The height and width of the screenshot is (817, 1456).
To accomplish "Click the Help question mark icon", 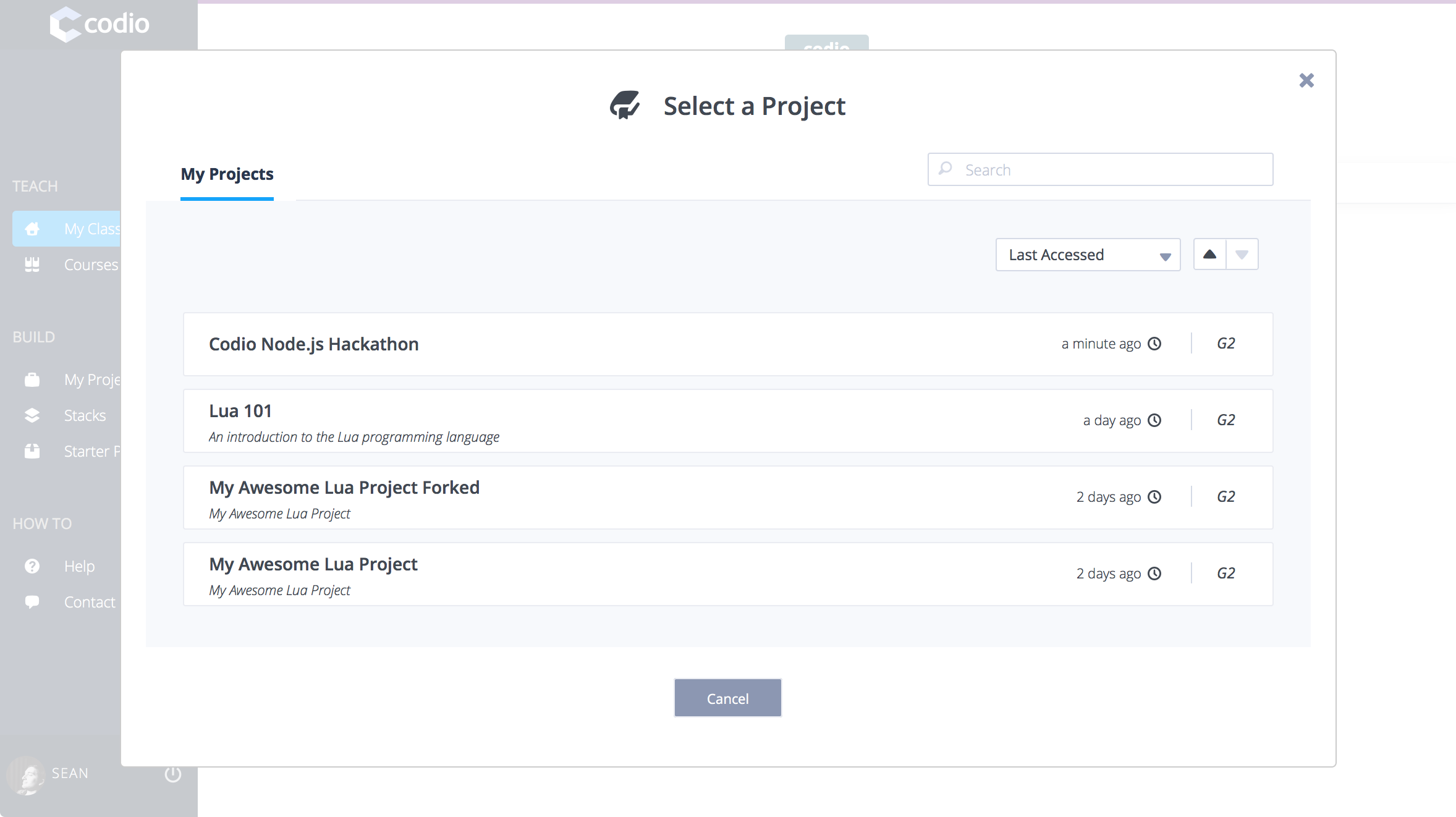I will [32, 566].
